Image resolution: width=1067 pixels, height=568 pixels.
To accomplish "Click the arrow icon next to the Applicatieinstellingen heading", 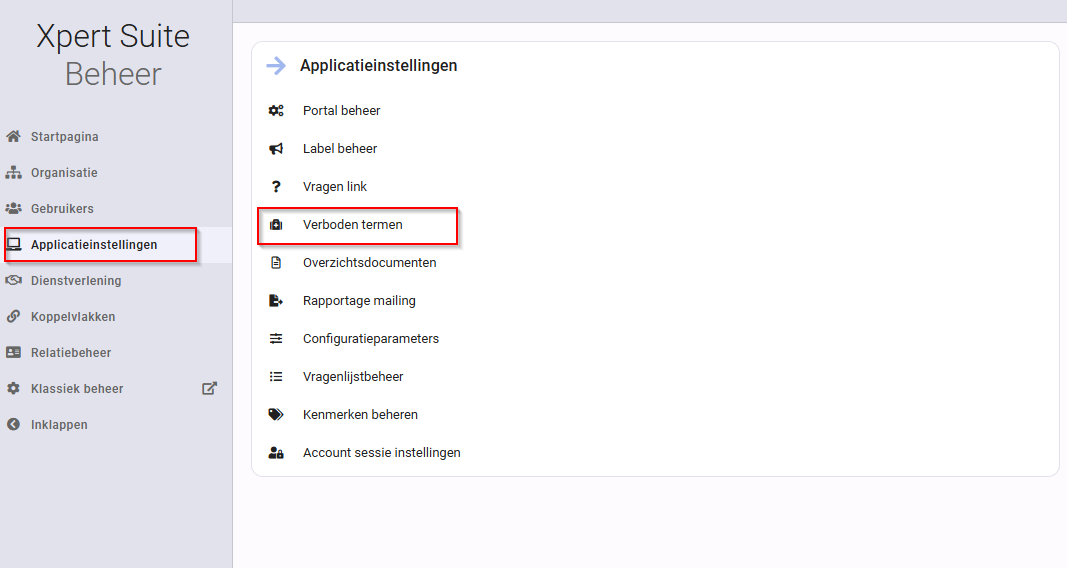I will (276, 65).
